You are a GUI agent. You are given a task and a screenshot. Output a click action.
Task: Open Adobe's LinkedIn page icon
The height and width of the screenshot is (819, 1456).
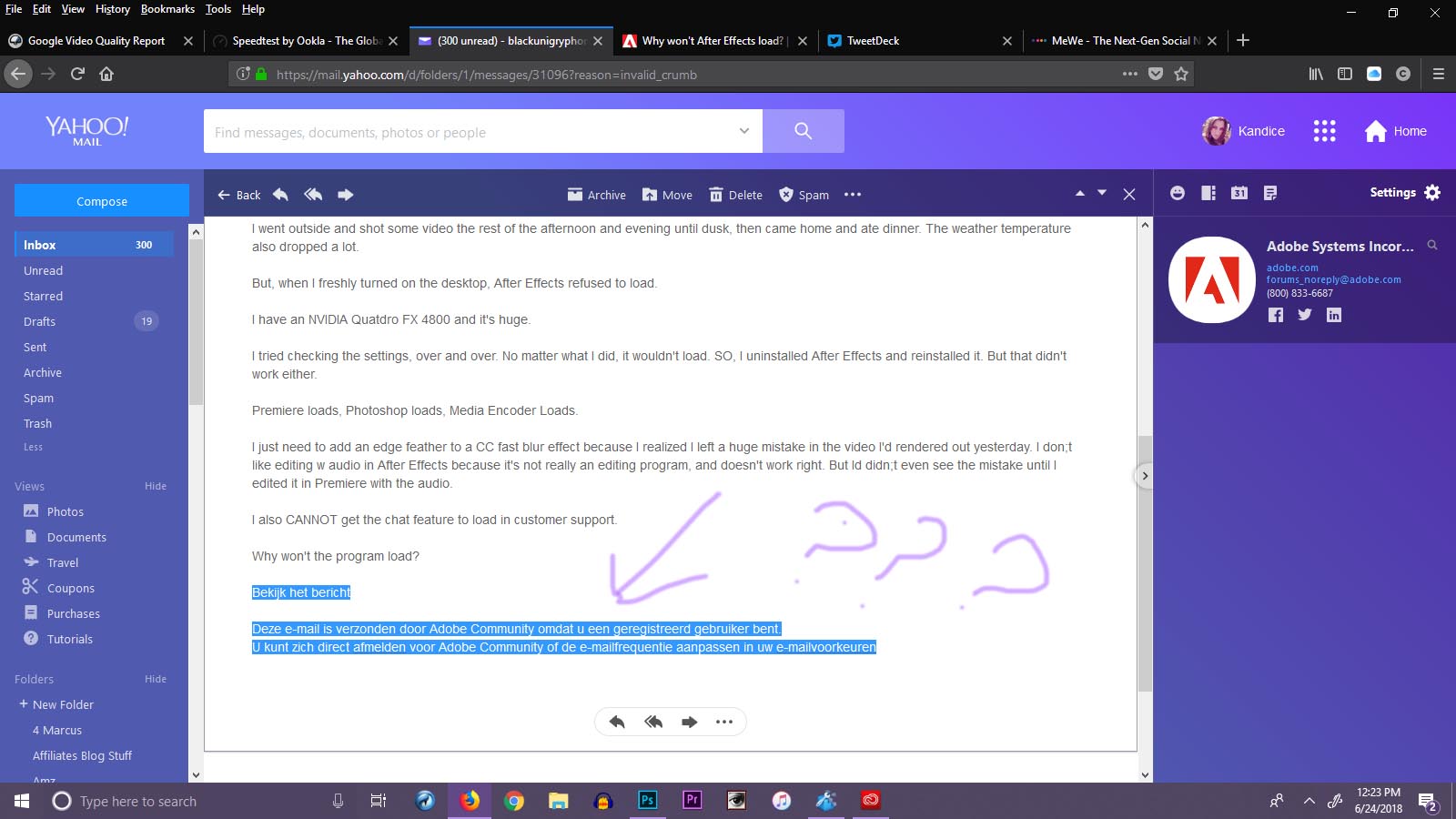coord(1334,315)
